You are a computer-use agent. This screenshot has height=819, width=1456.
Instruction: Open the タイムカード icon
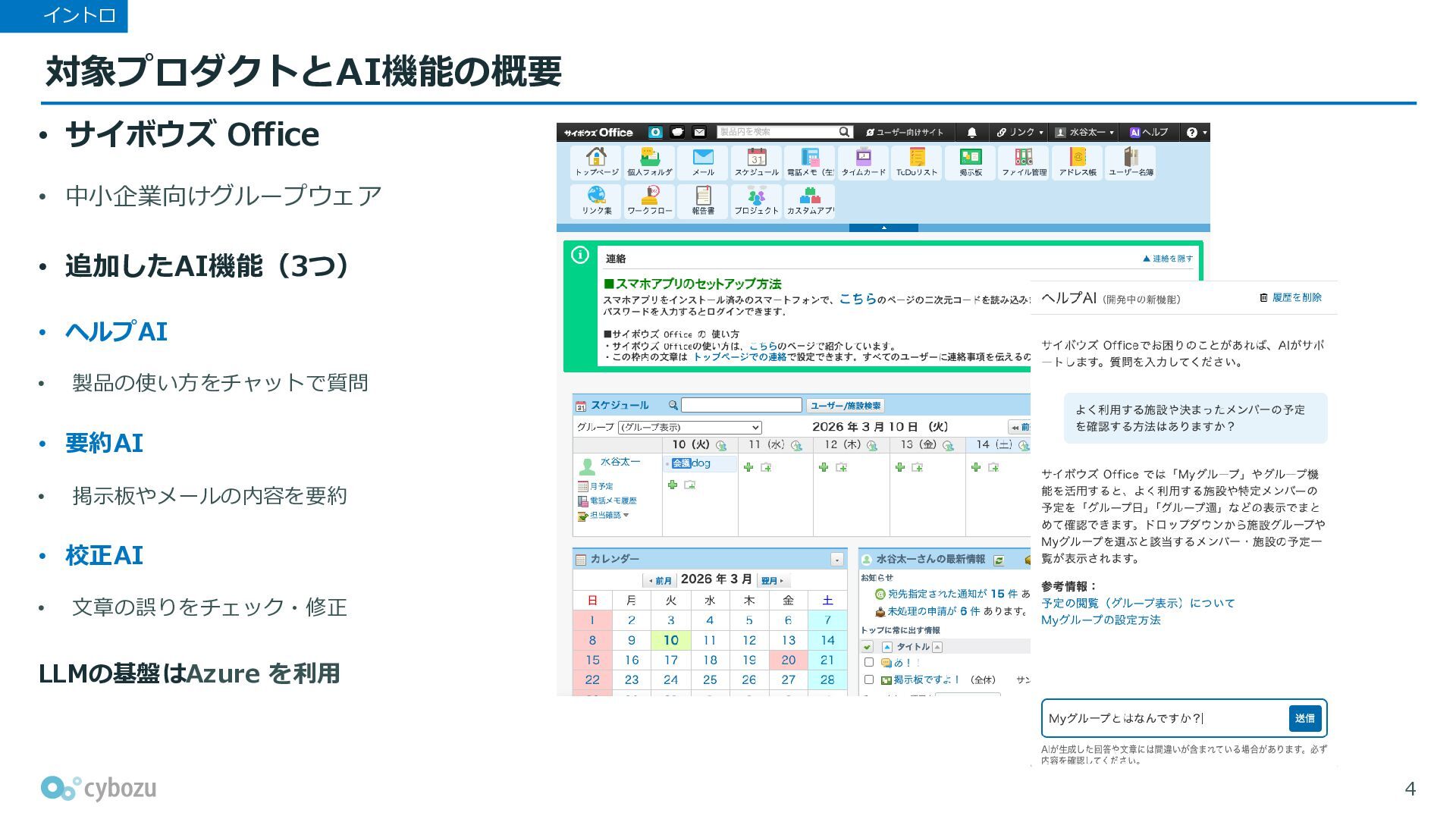click(863, 162)
